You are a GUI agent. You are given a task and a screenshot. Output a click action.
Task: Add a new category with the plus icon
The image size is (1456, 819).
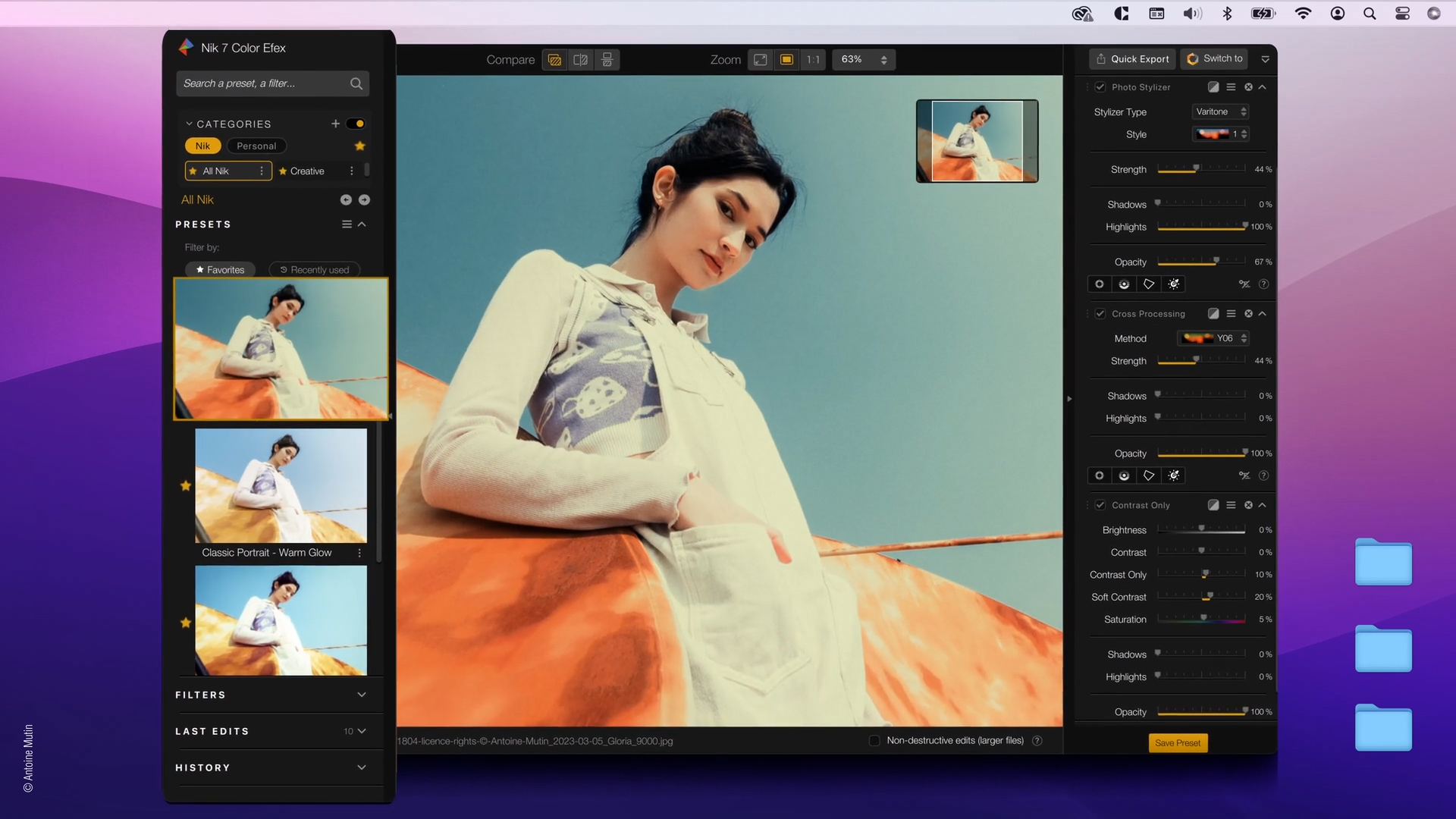(x=335, y=124)
